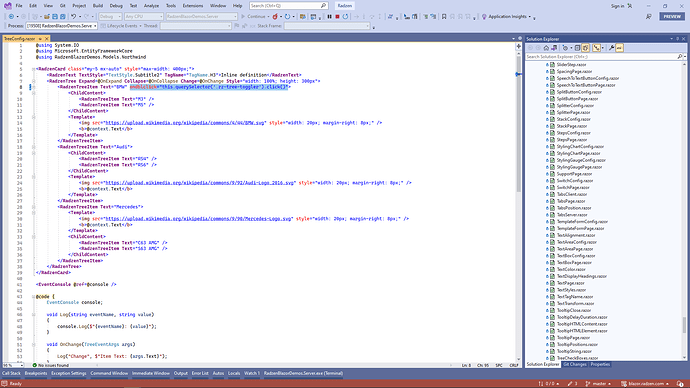Open the editor zoom level dropdown
Image resolution: width=690 pixels, height=388 pixels.
13,365
